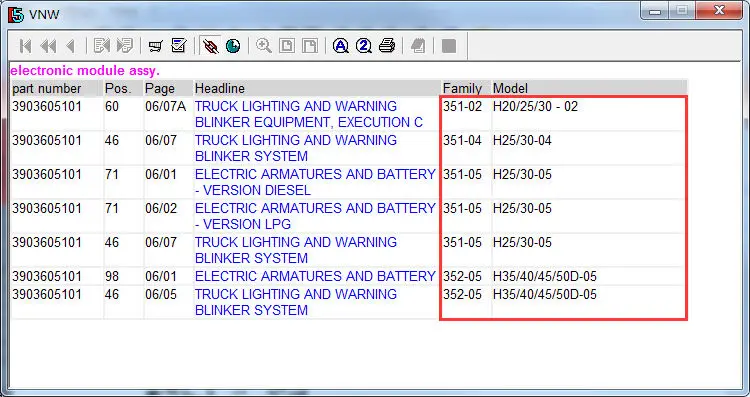Click the gray square stop icon
Image resolution: width=750 pixels, height=397 pixels.
pyautogui.click(x=449, y=46)
